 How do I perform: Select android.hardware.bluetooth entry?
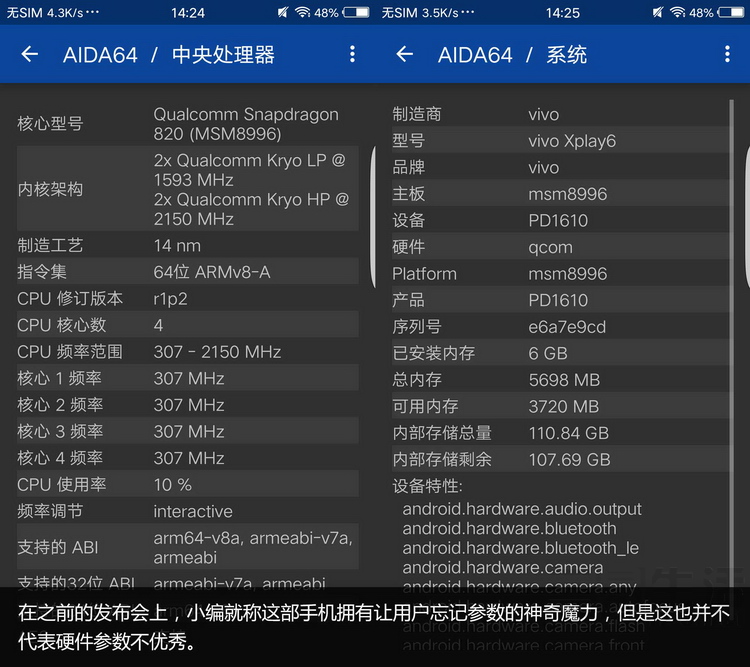pos(509,528)
